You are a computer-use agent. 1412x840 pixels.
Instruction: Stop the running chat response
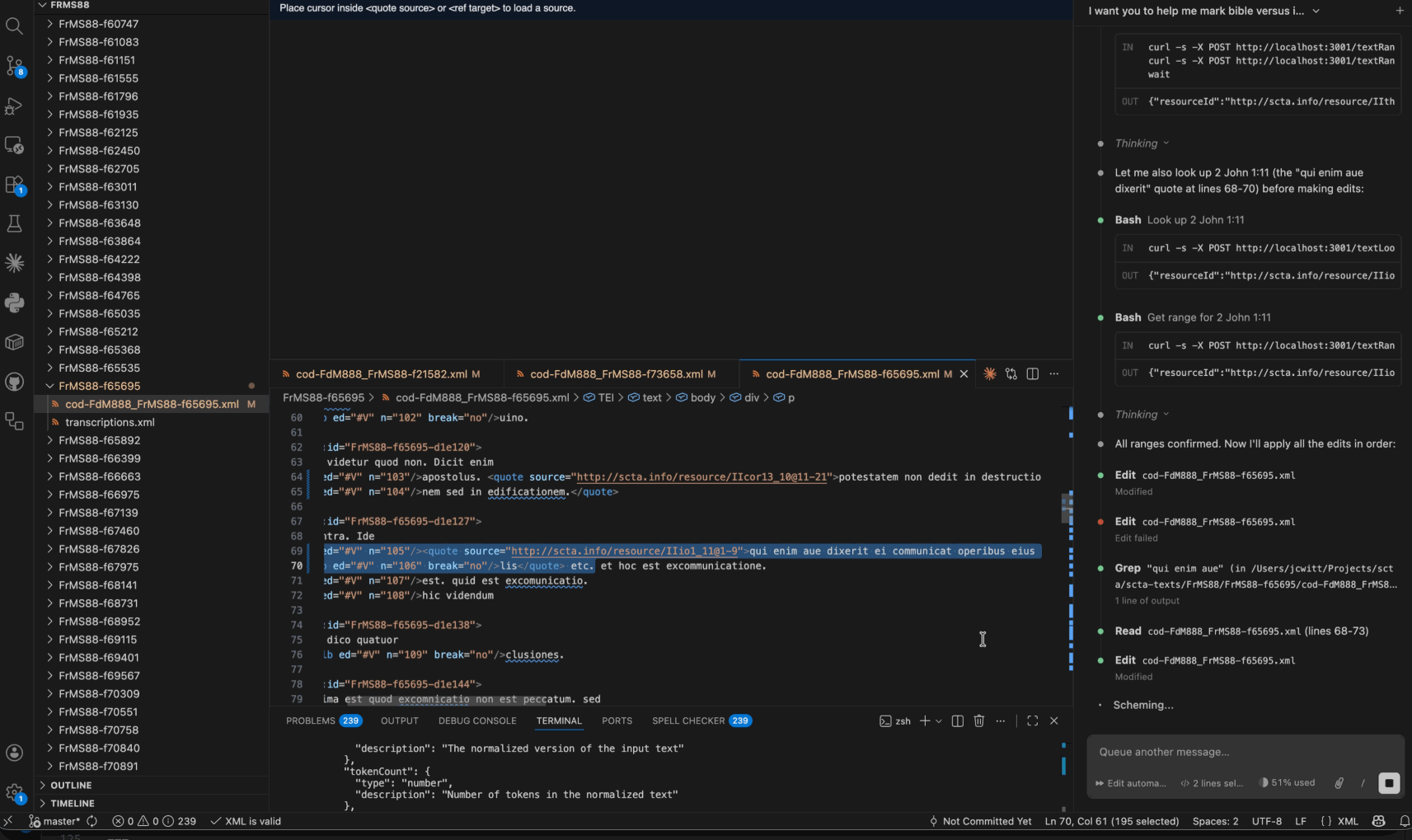(1389, 783)
